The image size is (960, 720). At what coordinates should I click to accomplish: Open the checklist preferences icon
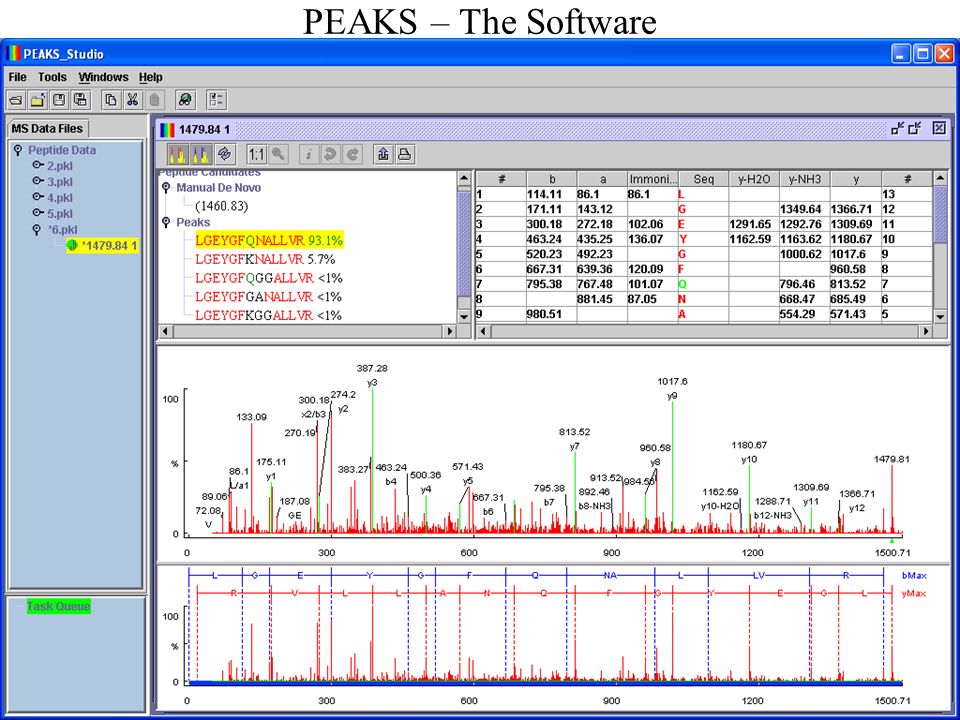[x=216, y=100]
